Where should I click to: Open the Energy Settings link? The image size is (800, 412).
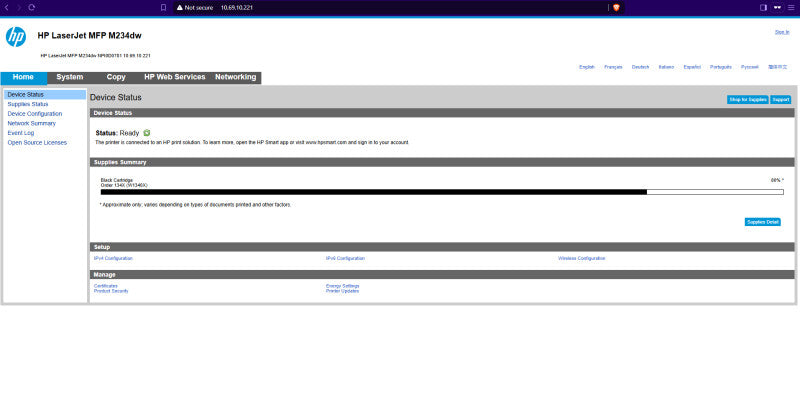click(x=343, y=286)
